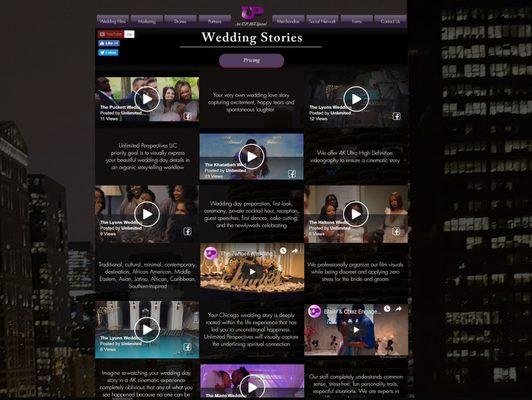Click Watch Later icon on cake table video

pyautogui.click(x=283, y=251)
